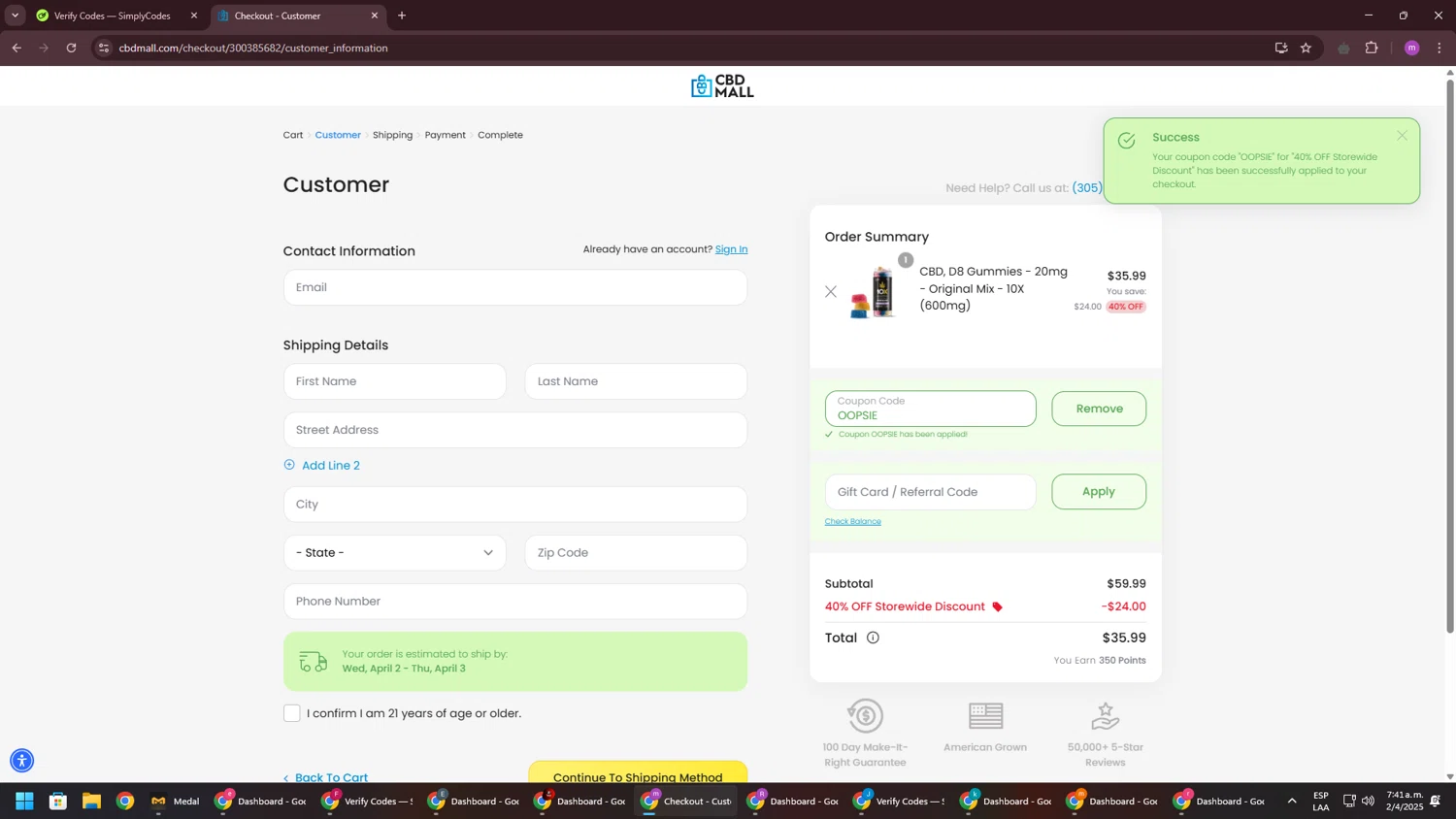Click the Zip Code field
This screenshot has height=819, width=1456.
pos(636,553)
